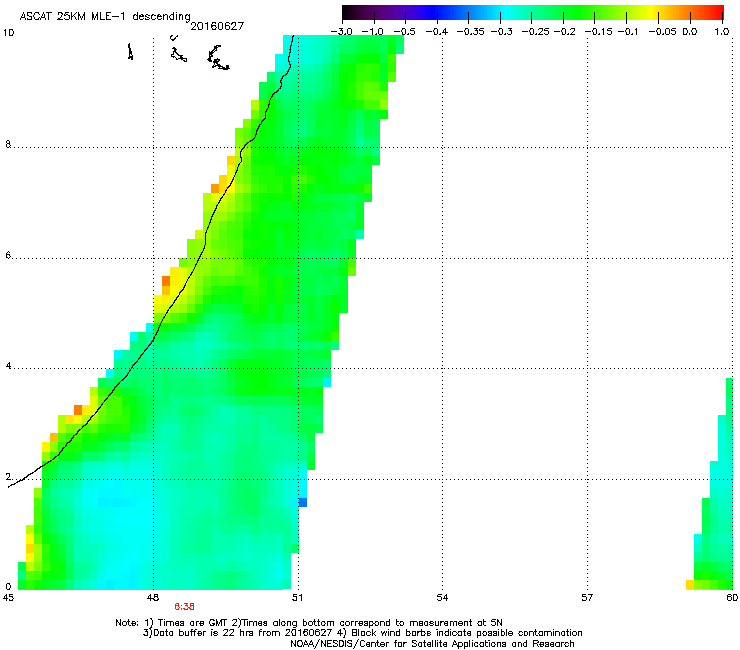Click the latitude axis label 10

8,33
